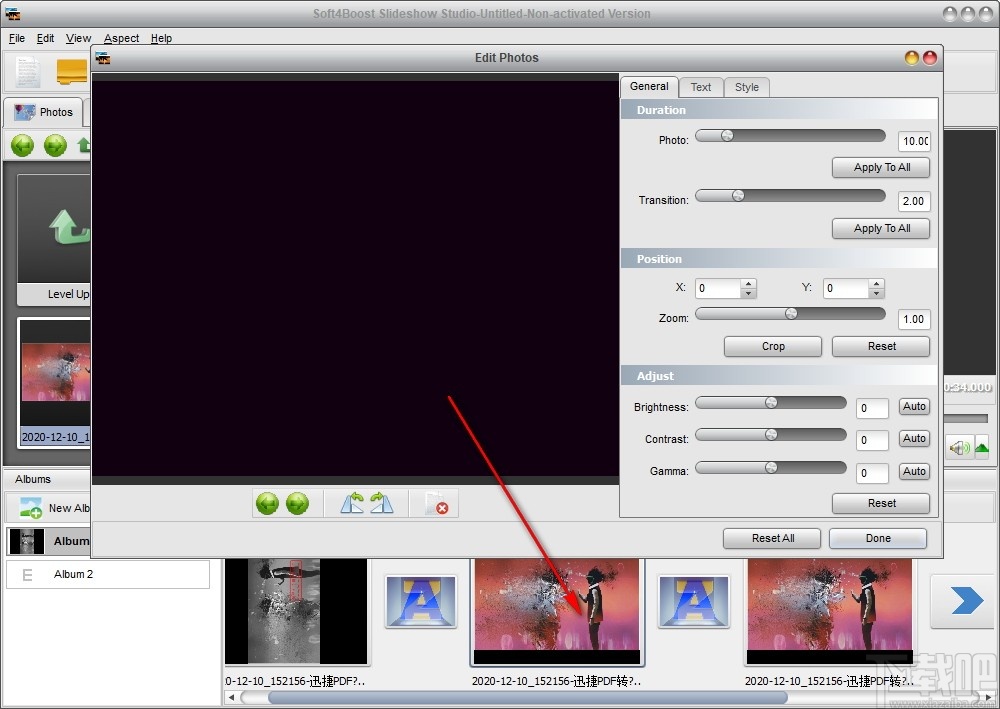Open the Style tab
The image size is (1000, 709).
pos(746,87)
